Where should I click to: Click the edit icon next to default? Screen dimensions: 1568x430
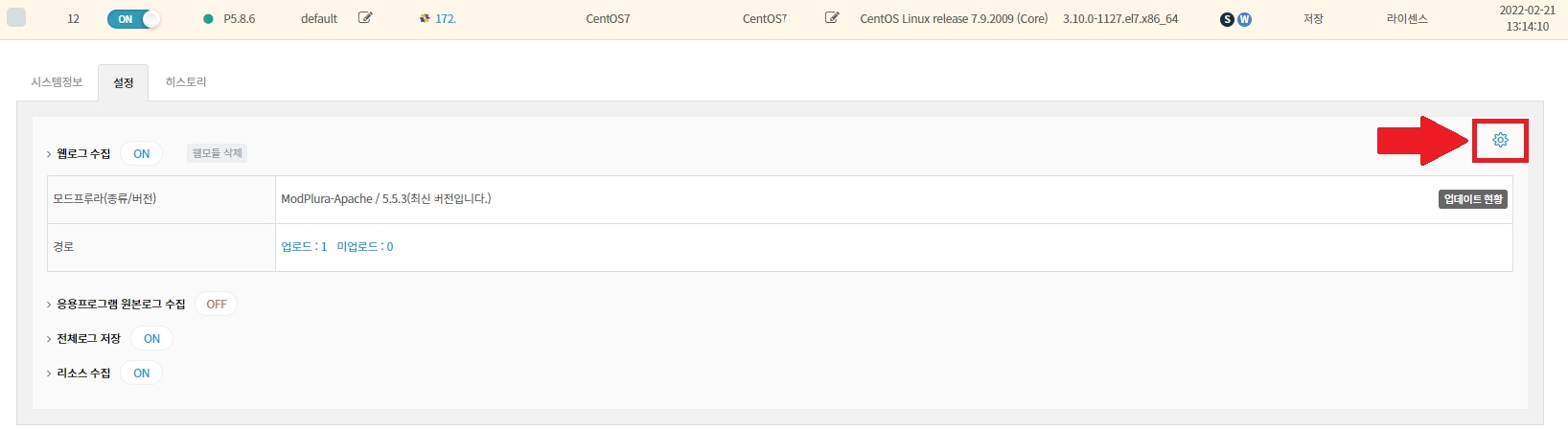click(365, 18)
